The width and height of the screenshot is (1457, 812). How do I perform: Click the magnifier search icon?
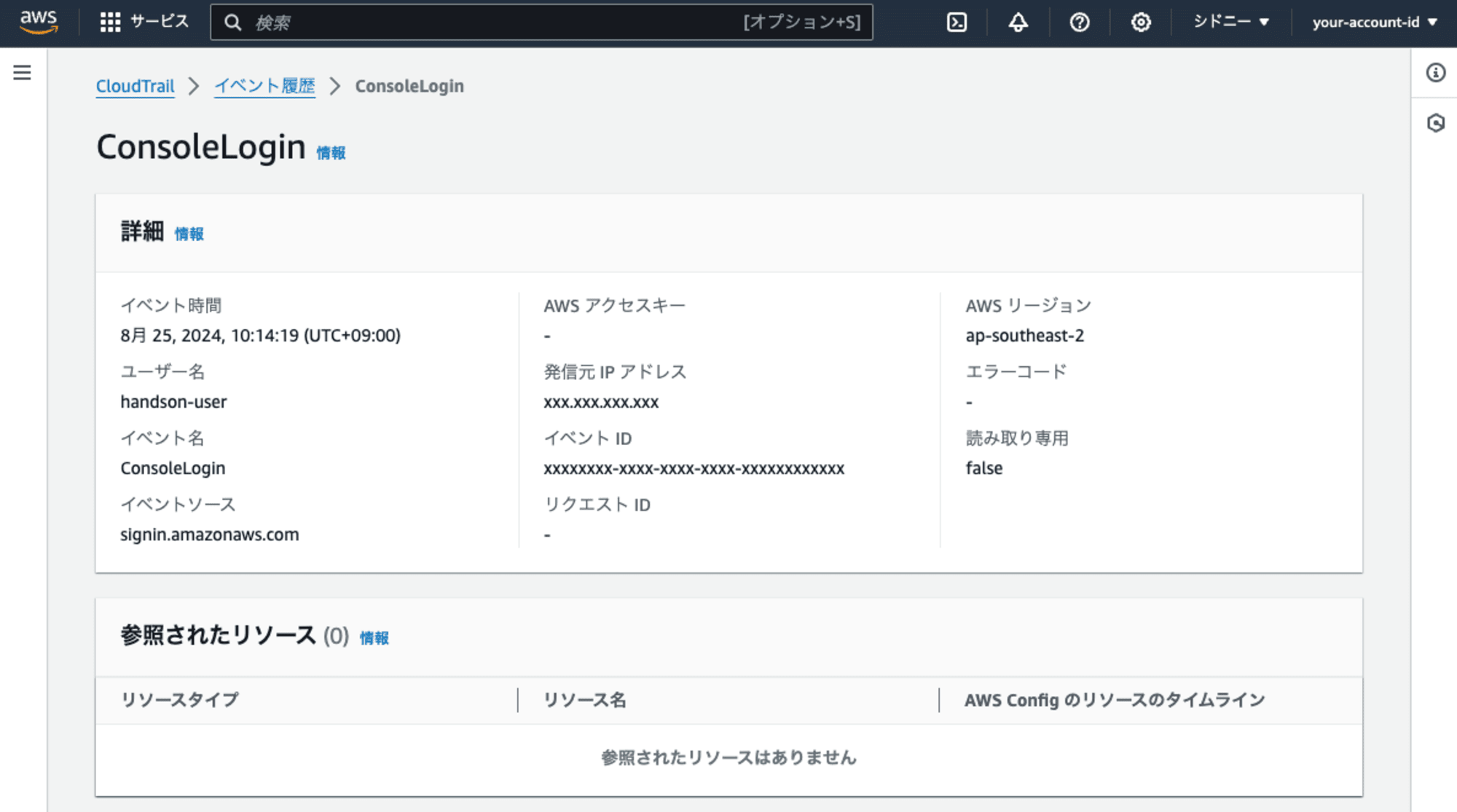(x=232, y=23)
